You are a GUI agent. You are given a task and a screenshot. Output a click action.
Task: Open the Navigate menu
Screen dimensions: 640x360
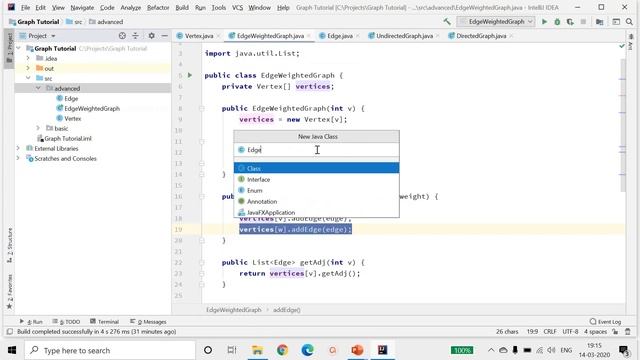(x=82, y=7)
